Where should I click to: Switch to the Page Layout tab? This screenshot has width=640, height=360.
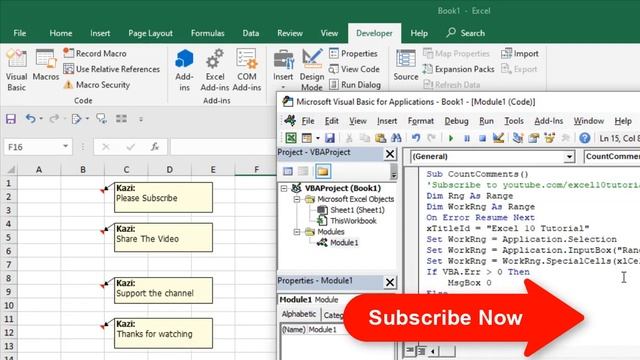(x=150, y=33)
